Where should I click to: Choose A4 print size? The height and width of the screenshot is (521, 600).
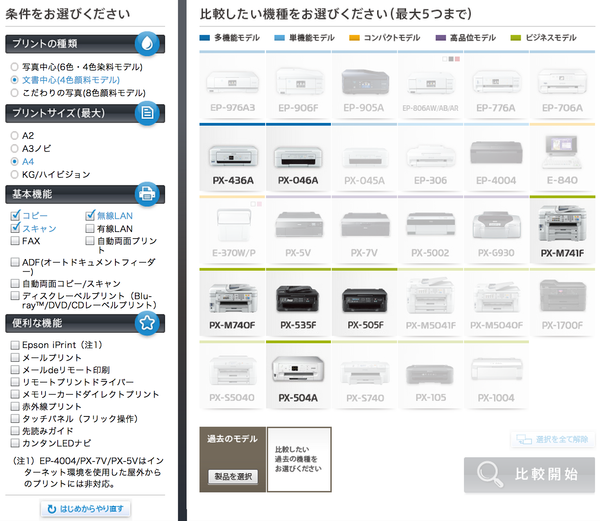pyautogui.click(x=14, y=161)
